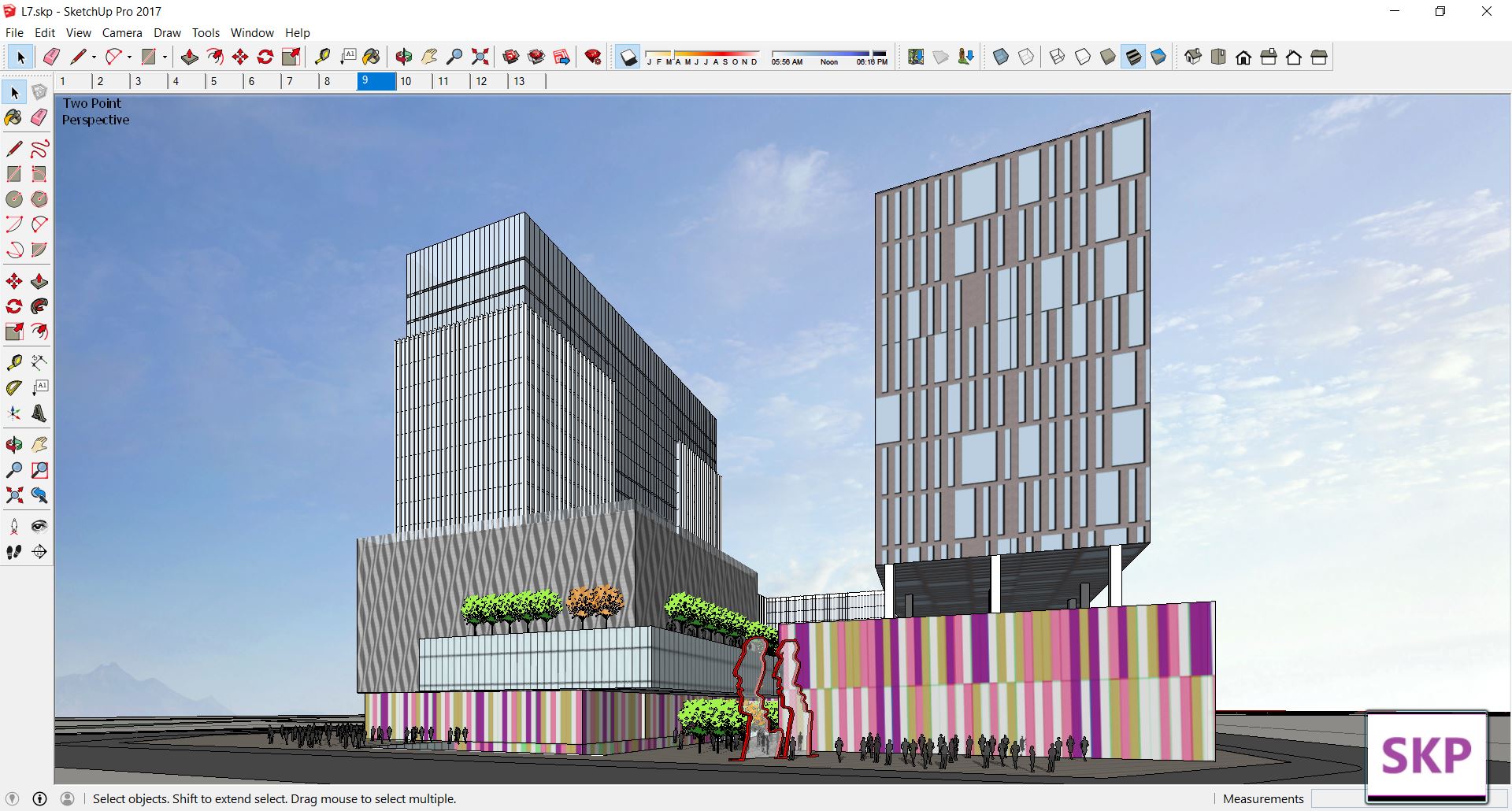Click the Add Location icon
The height and width of the screenshot is (811, 1512).
click(x=916, y=57)
